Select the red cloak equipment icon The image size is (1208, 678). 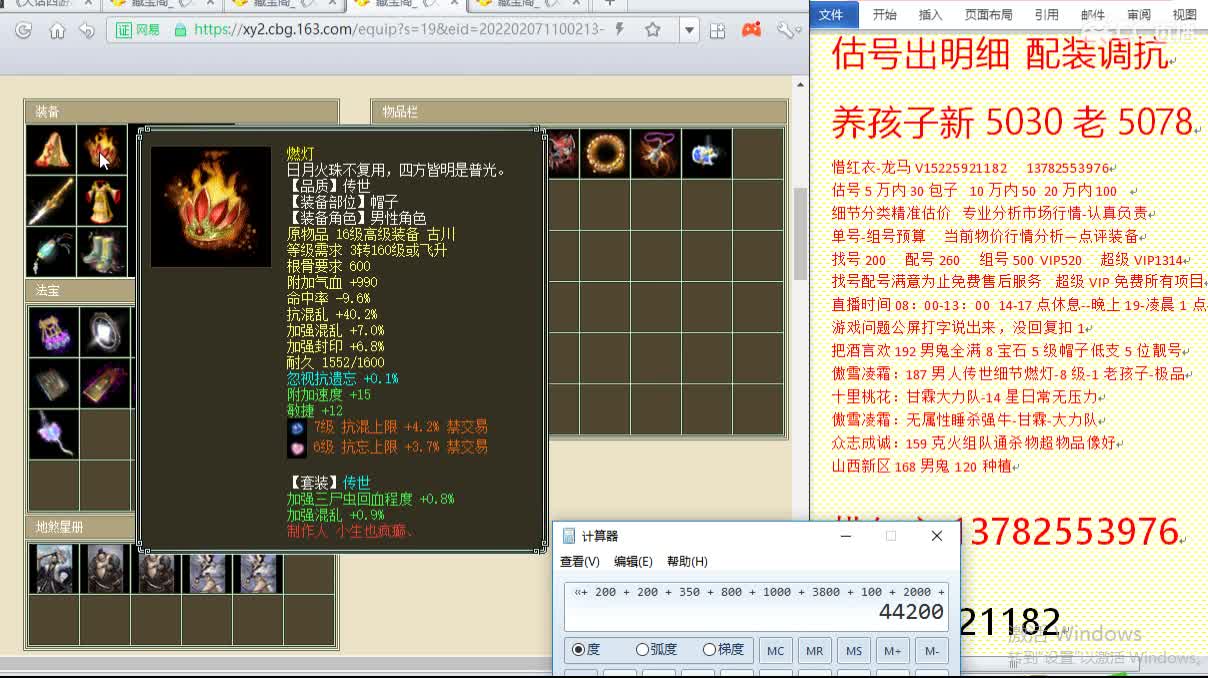(x=51, y=150)
